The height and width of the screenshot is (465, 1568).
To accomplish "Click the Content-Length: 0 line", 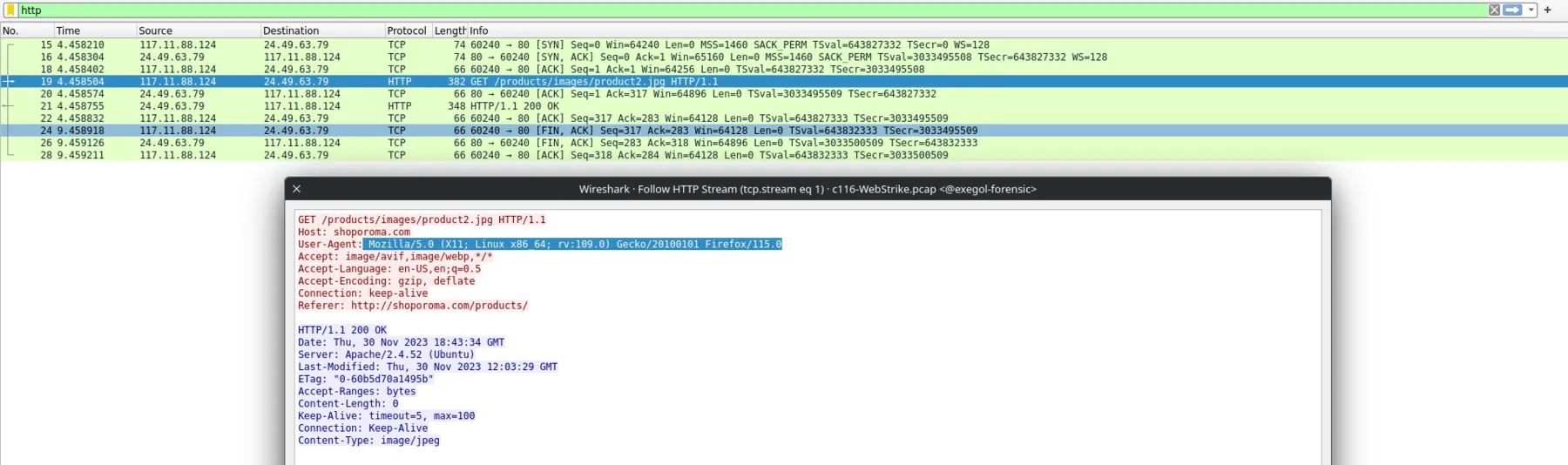I will [348, 403].
